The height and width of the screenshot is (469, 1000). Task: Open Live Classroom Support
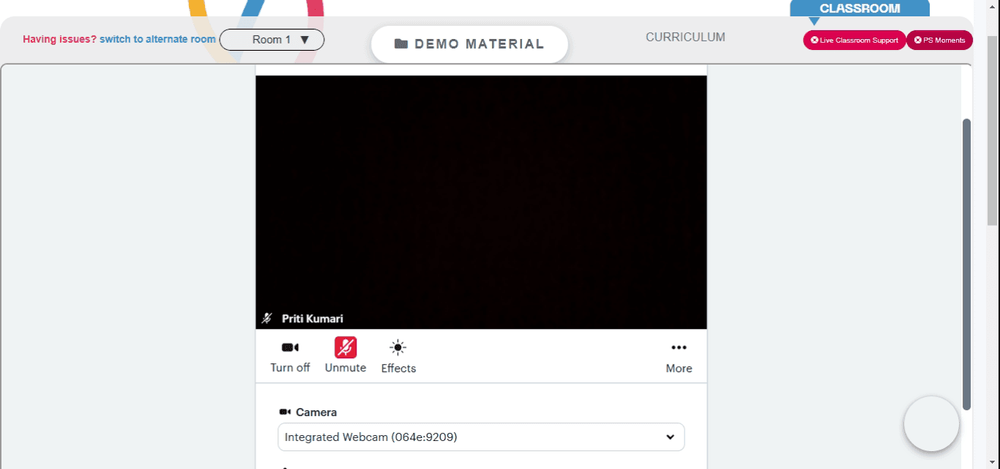(854, 40)
